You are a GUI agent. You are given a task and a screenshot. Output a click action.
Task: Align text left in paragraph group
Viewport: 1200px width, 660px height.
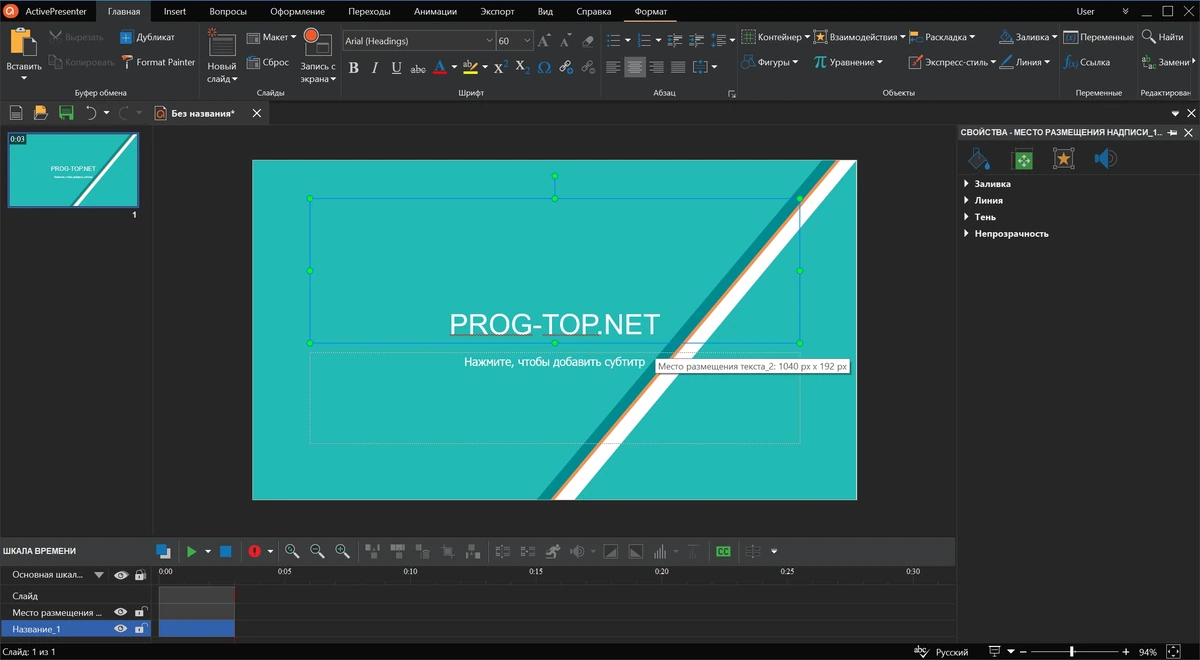coord(613,67)
